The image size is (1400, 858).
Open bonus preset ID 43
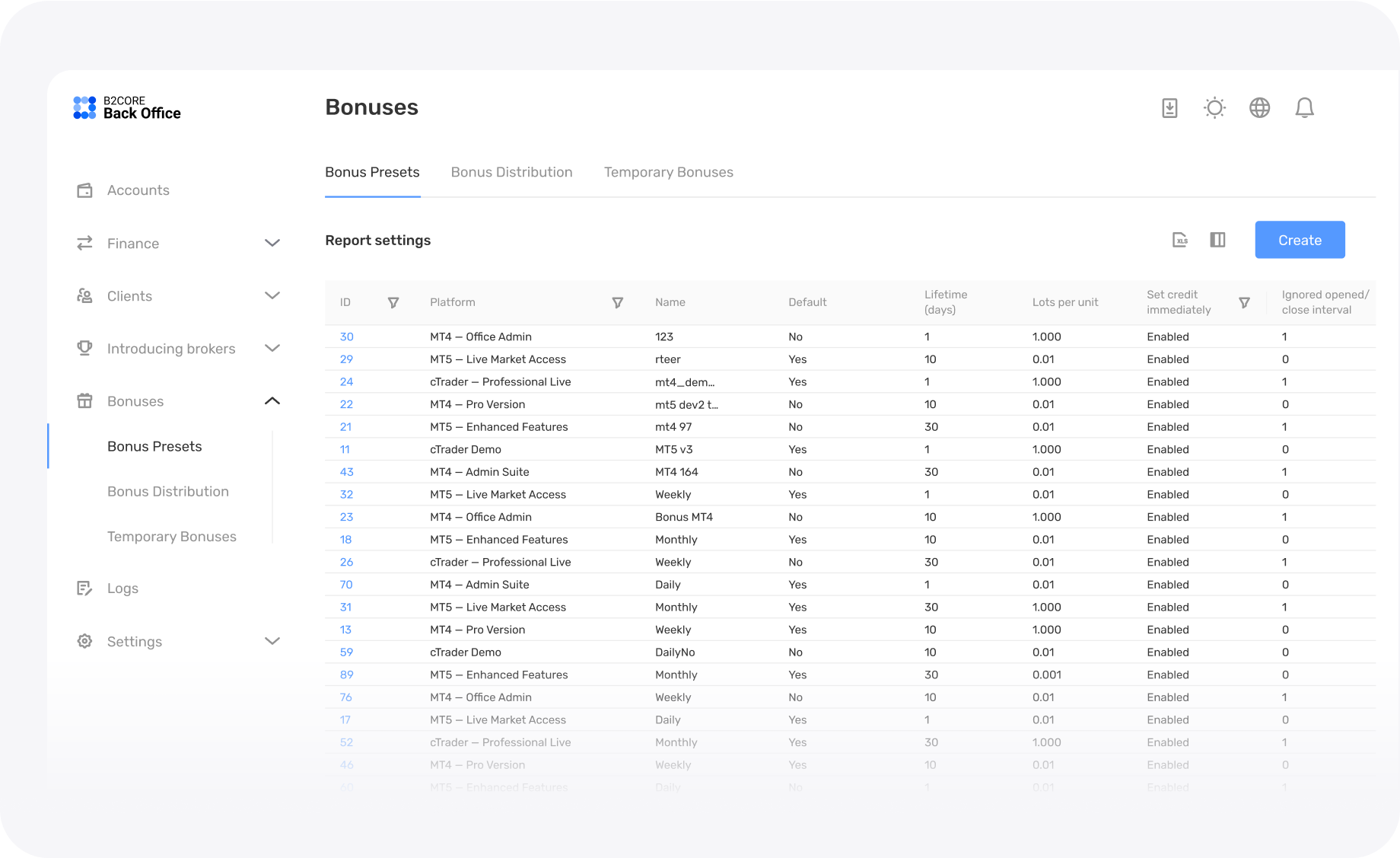(x=346, y=472)
